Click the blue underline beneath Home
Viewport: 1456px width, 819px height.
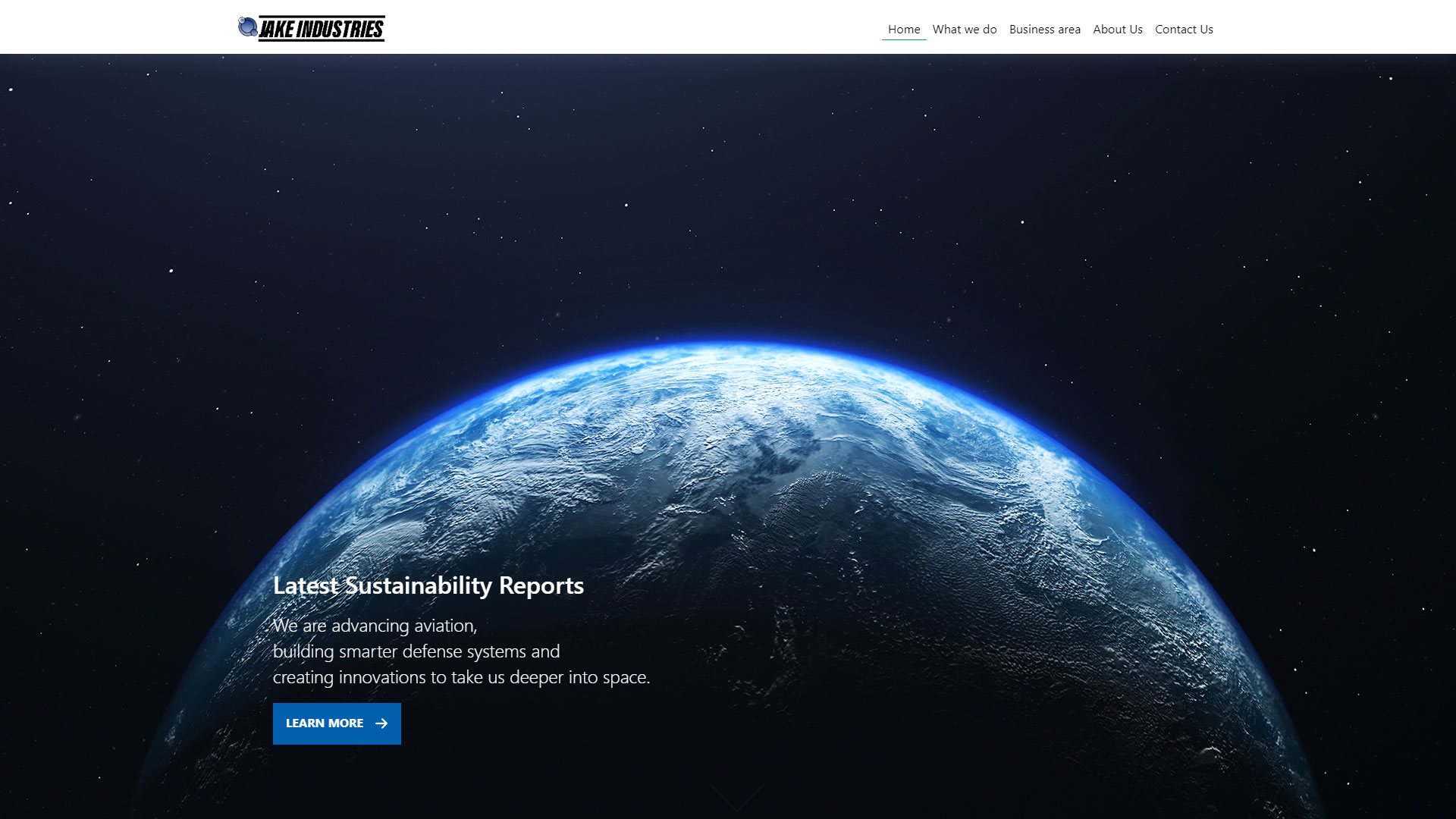coord(904,39)
